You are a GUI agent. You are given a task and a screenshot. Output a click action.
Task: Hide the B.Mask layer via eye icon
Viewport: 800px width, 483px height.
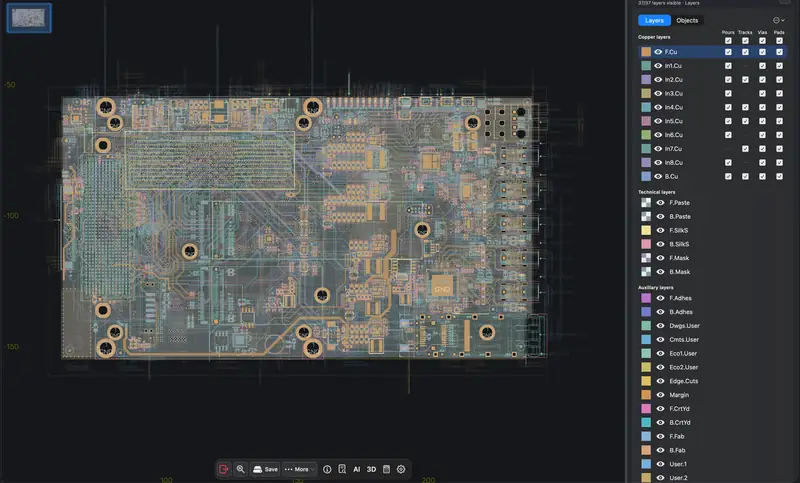[x=660, y=271]
